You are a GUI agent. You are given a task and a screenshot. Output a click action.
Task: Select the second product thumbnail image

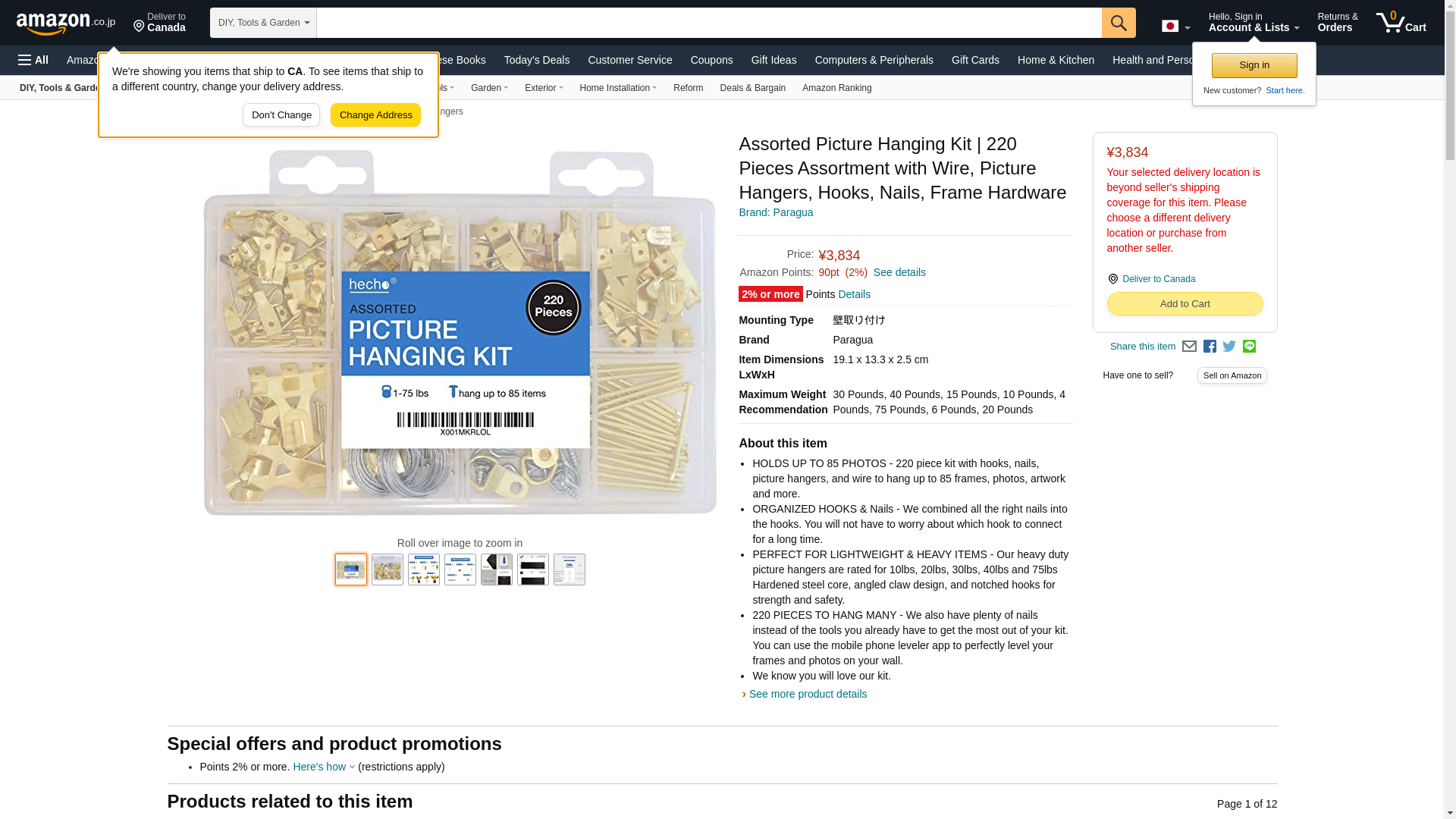coord(388,570)
